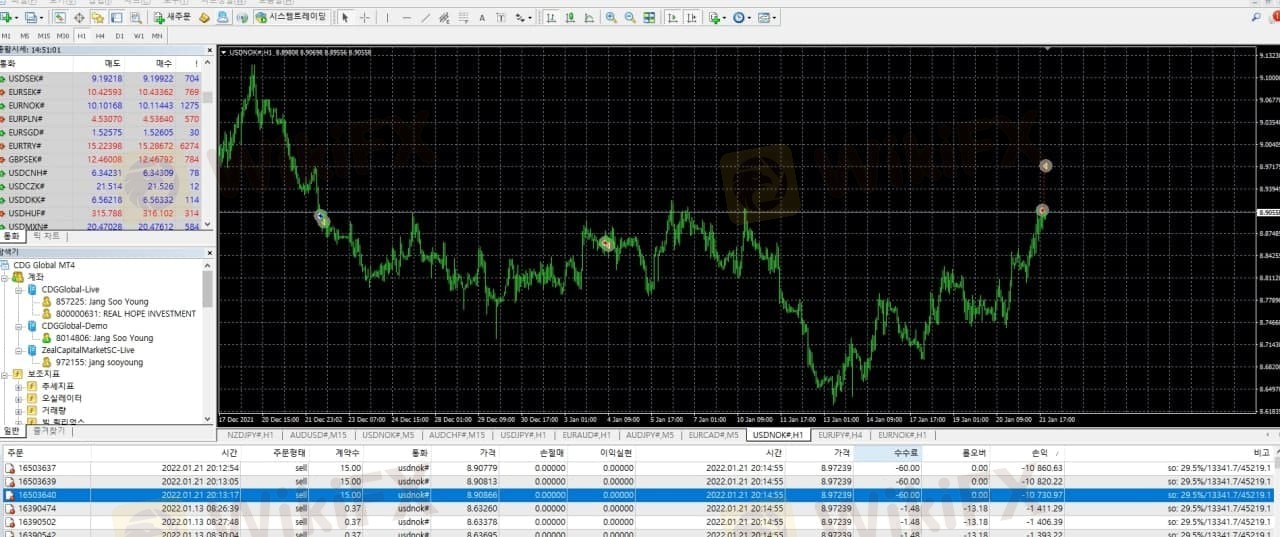Viewport: 1280px width, 537px height.
Task: Toggle the H4 timeframe button
Action: (x=100, y=36)
